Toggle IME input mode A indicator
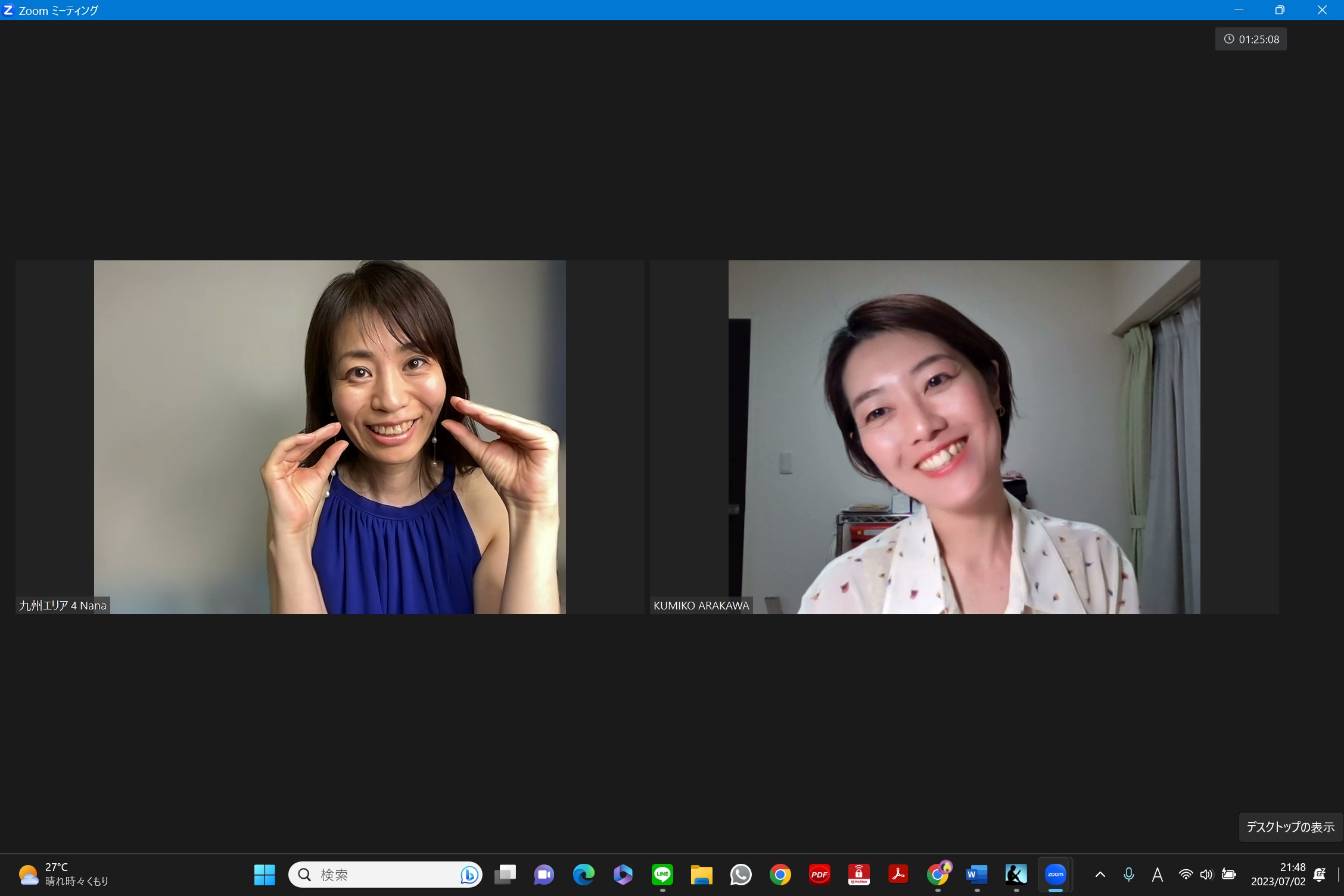Screen dimensions: 1344x896 tap(1157, 875)
